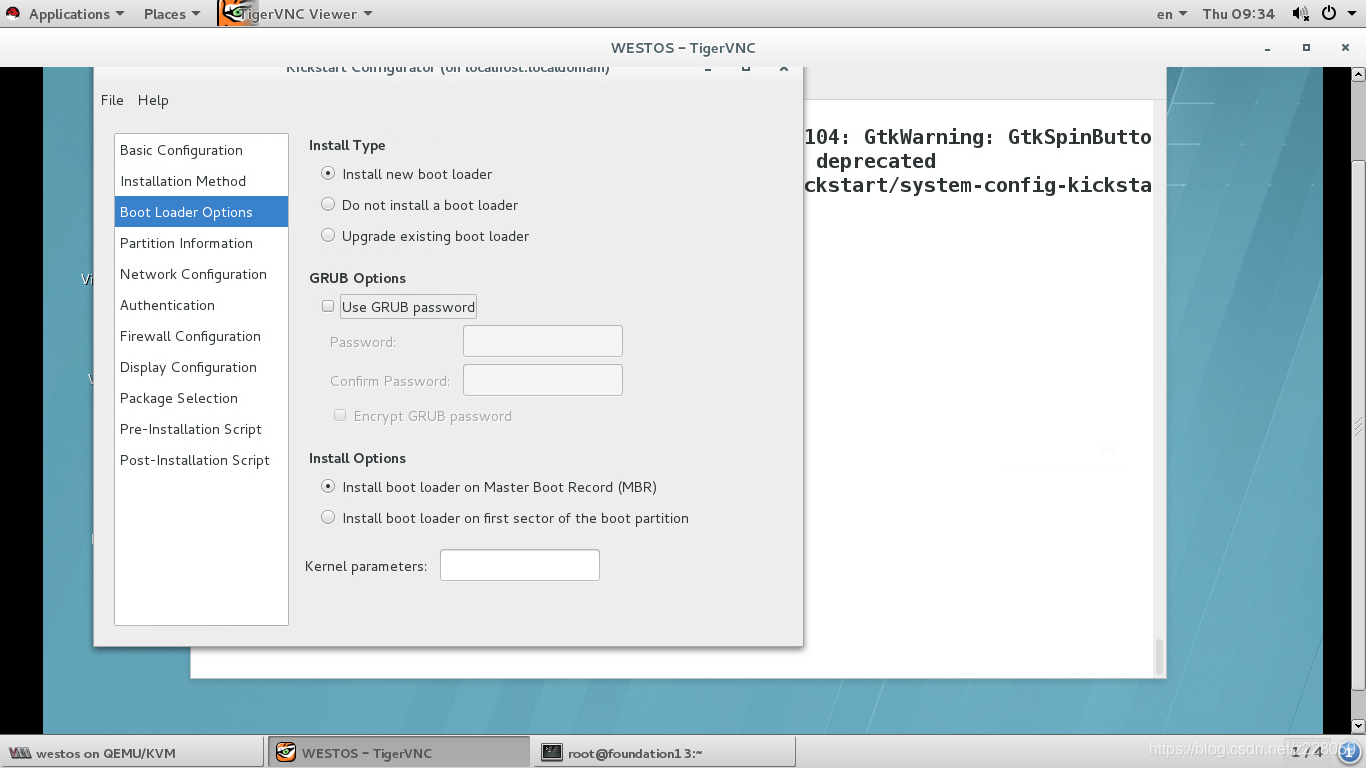Select Boot Loader Options in the sidebar
1366x768 pixels.
coord(201,212)
